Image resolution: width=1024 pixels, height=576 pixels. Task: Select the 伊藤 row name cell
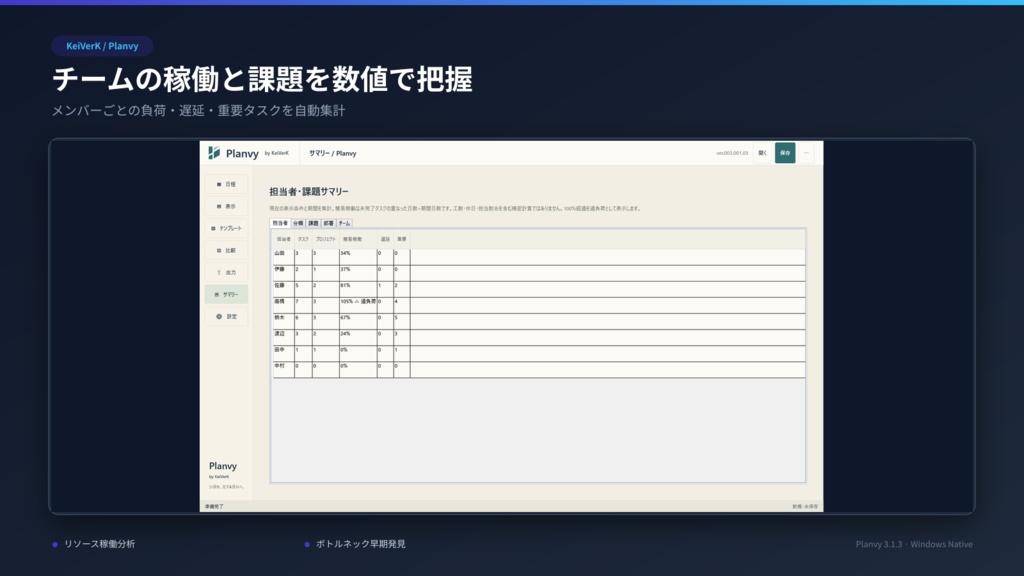[283, 272]
